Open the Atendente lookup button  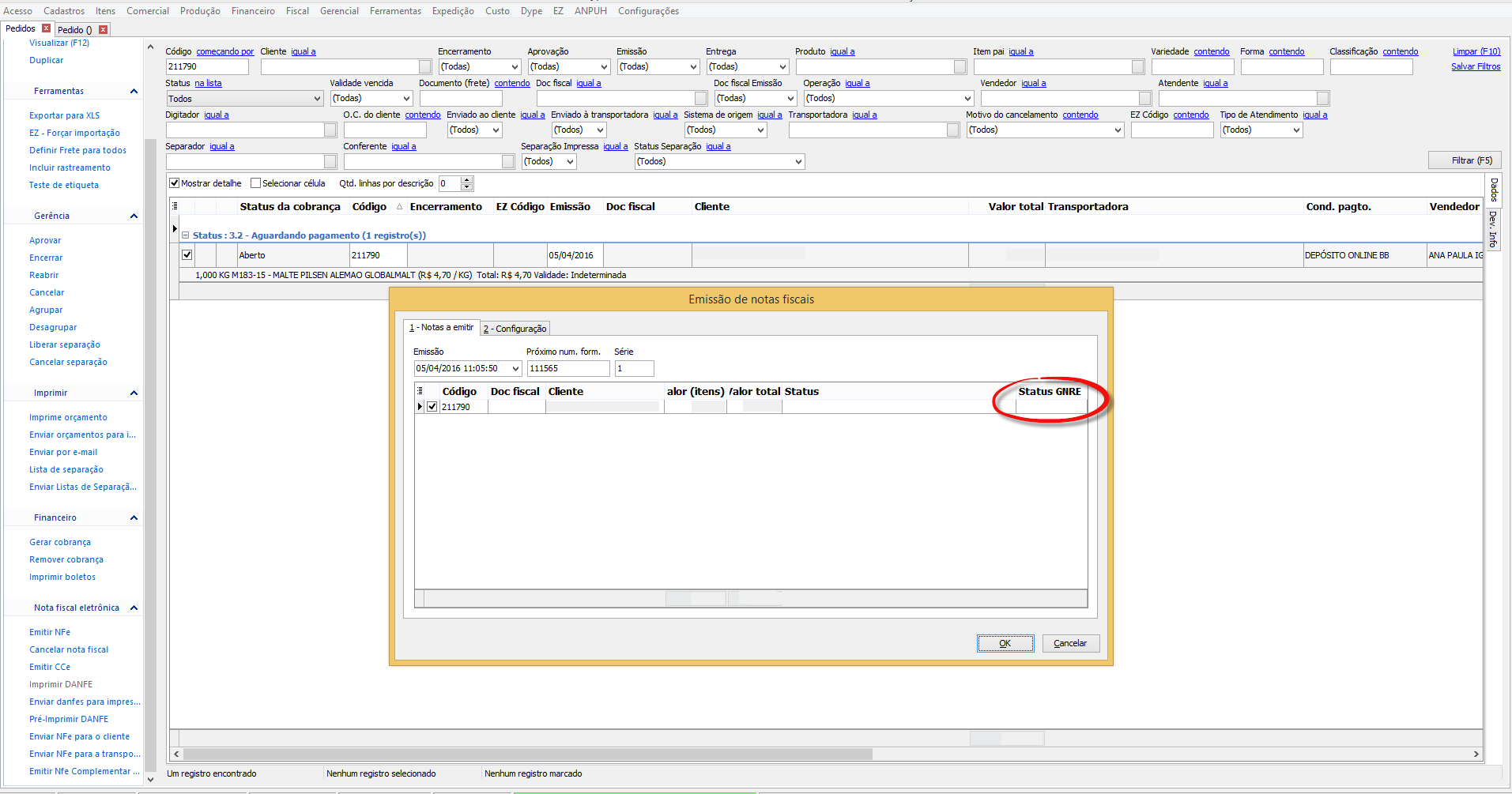click(x=1322, y=99)
